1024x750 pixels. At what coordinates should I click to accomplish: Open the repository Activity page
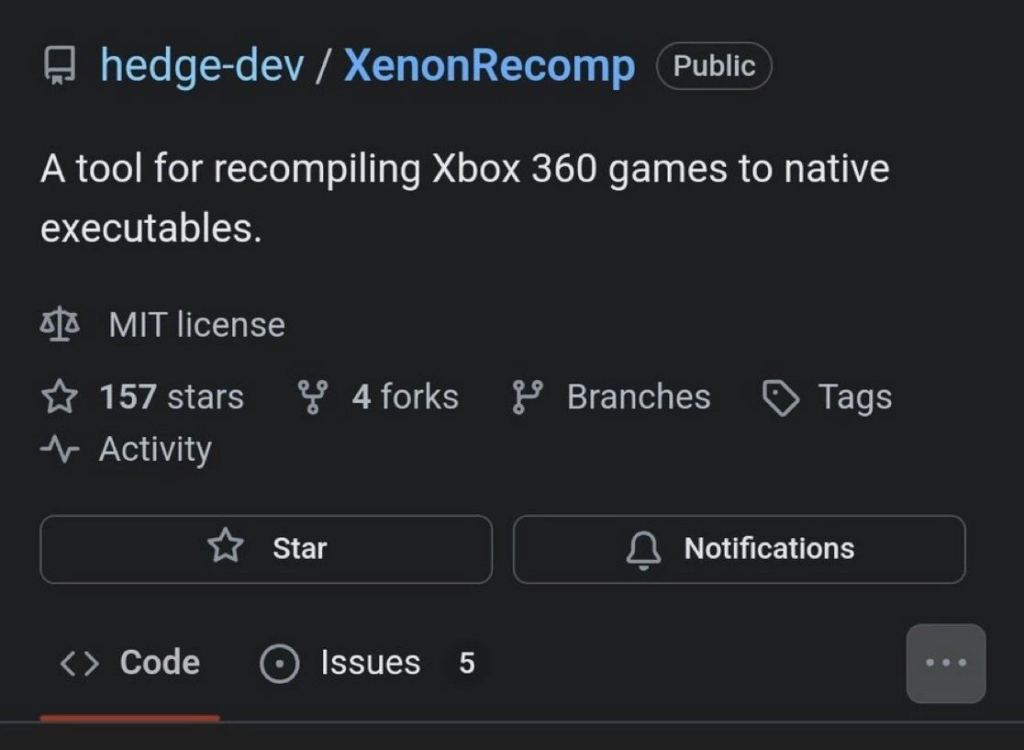coord(155,450)
